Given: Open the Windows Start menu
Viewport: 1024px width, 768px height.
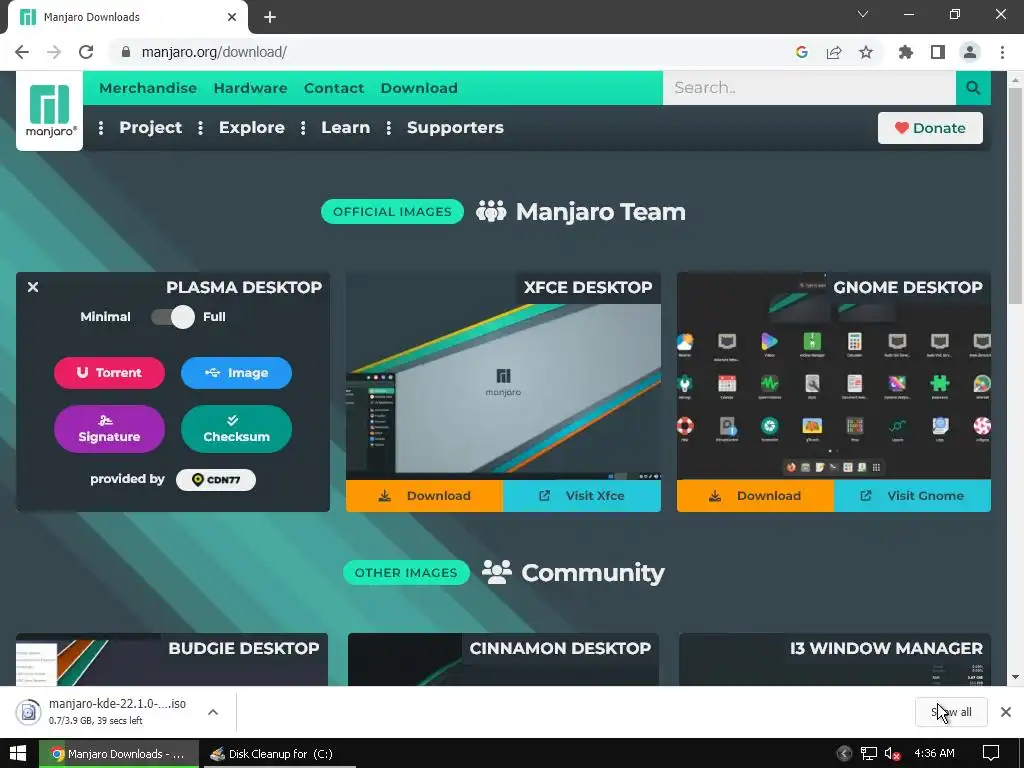Looking at the screenshot, I should (18, 754).
